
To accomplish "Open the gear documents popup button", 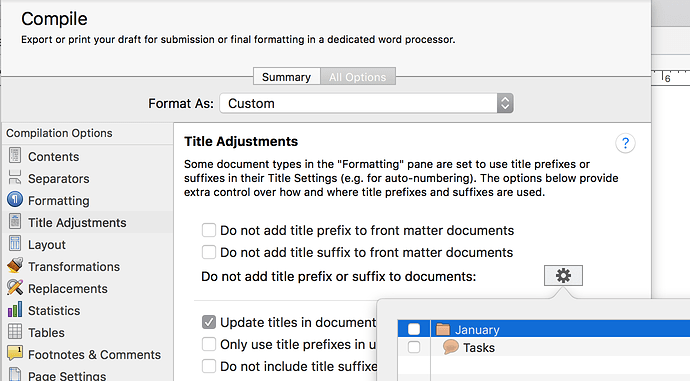I will click(x=563, y=275).
